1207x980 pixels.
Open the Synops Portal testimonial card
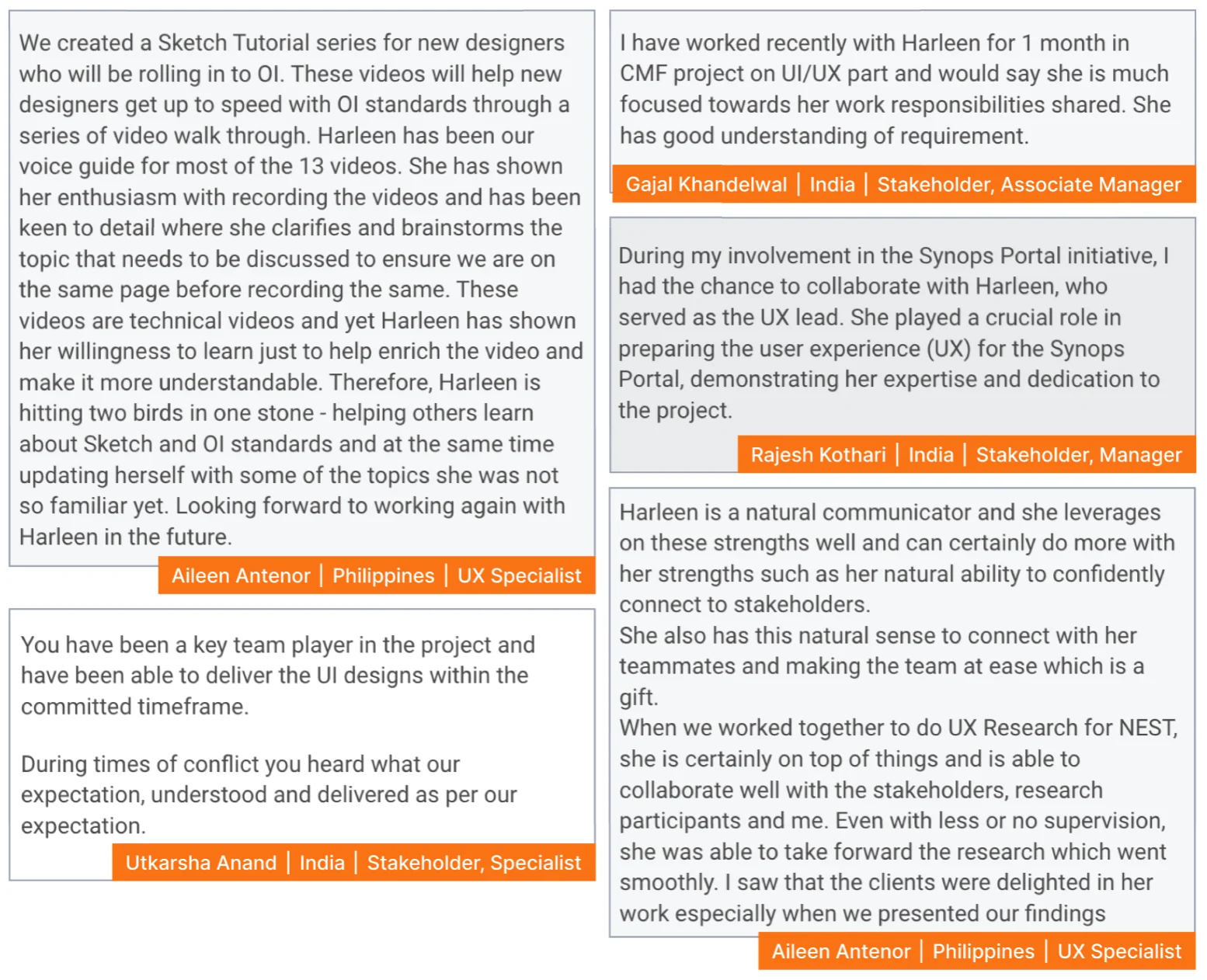903,345
